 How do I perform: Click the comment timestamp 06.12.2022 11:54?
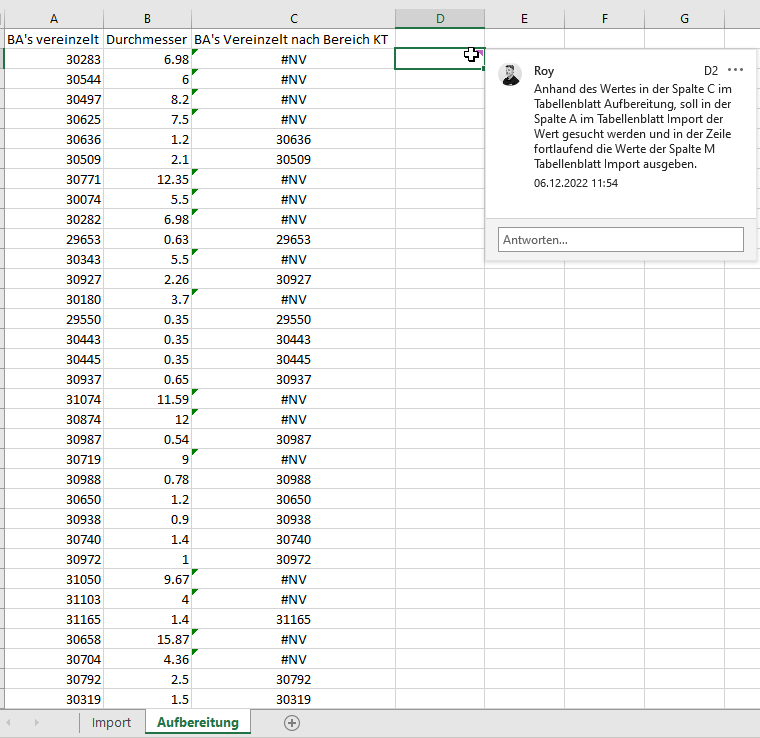tap(576, 184)
